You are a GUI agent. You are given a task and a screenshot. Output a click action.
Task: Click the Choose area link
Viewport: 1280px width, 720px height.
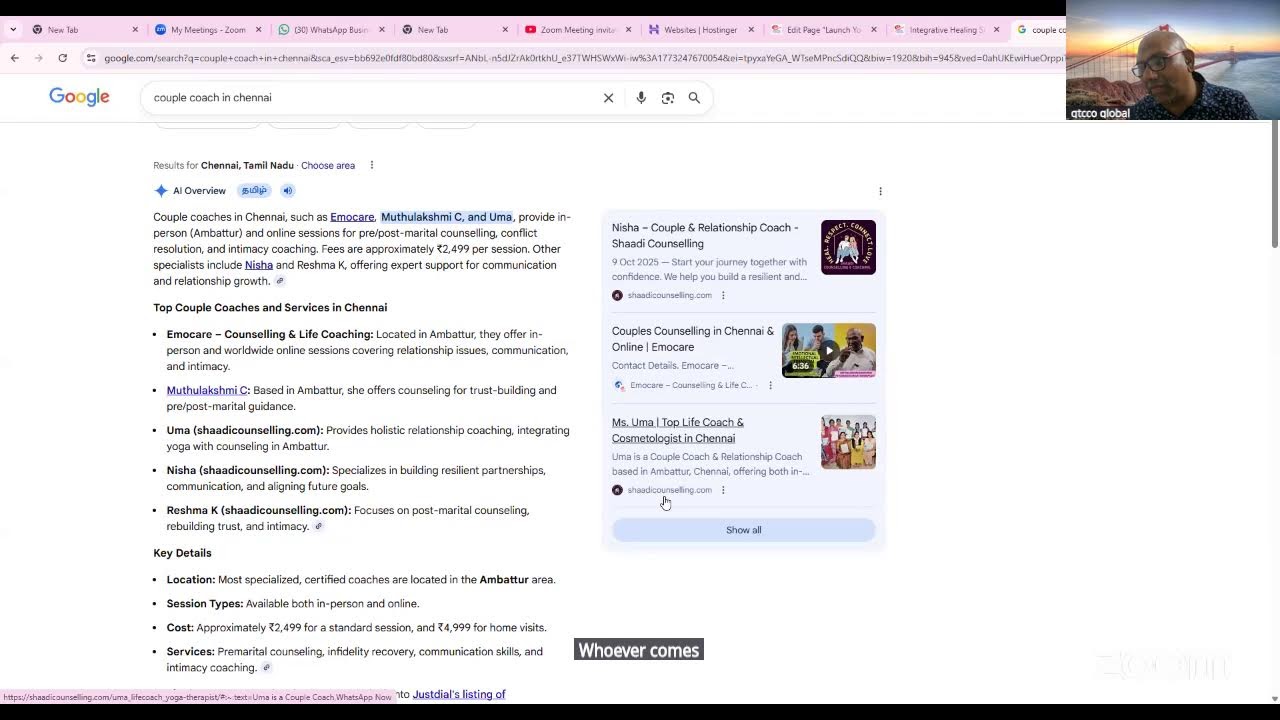[x=328, y=165]
